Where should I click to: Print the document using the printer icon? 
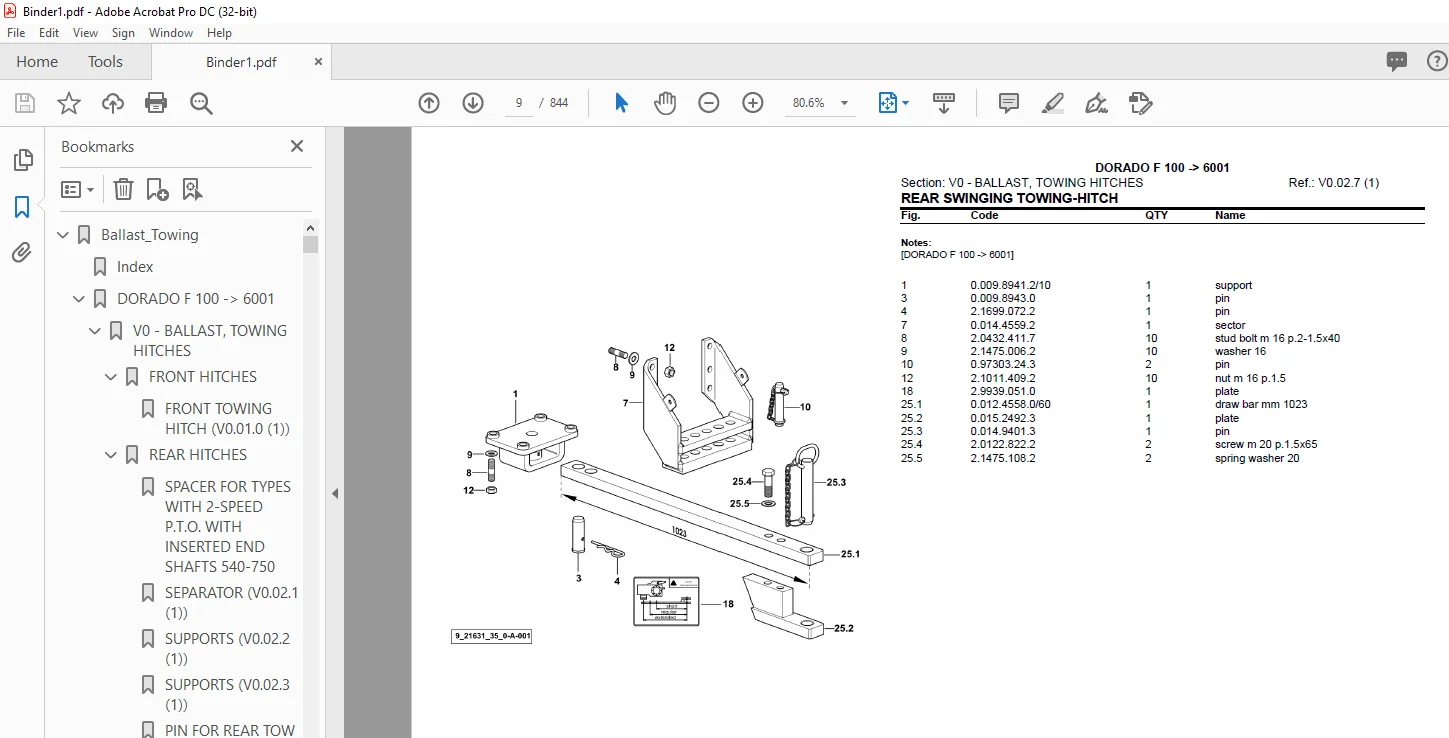[x=156, y=103]
